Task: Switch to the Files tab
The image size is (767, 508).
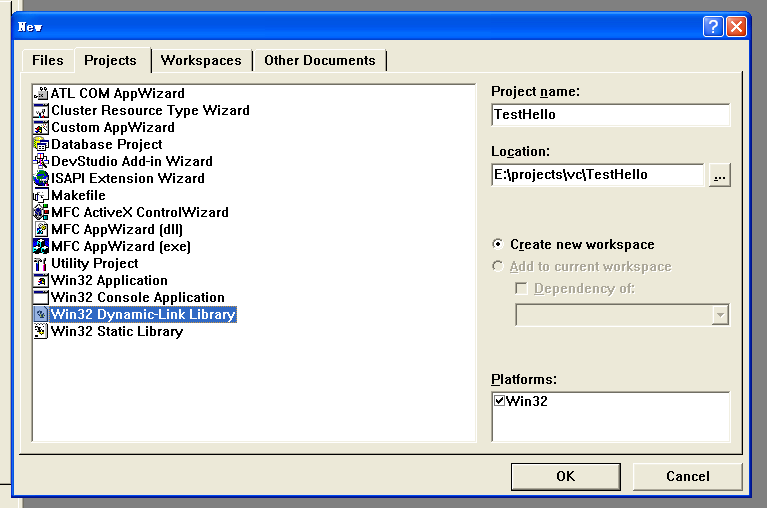Action: tap(48, 61)
